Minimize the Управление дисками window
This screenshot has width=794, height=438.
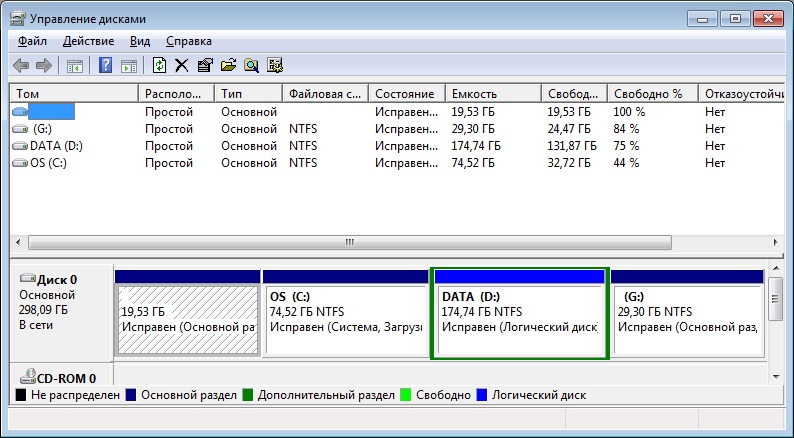tap(702, 19)
